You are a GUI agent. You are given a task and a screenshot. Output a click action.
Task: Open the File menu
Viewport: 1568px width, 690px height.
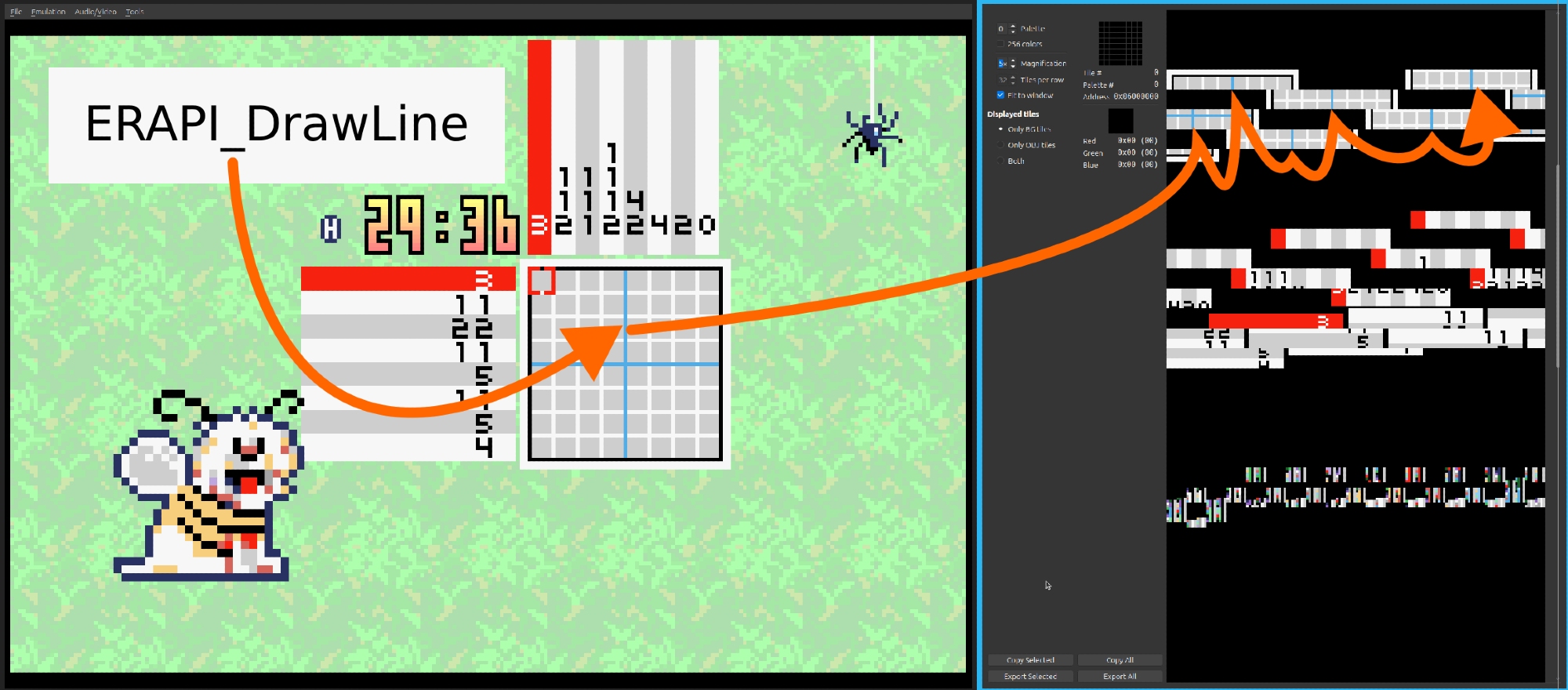[x=16, y=12]
